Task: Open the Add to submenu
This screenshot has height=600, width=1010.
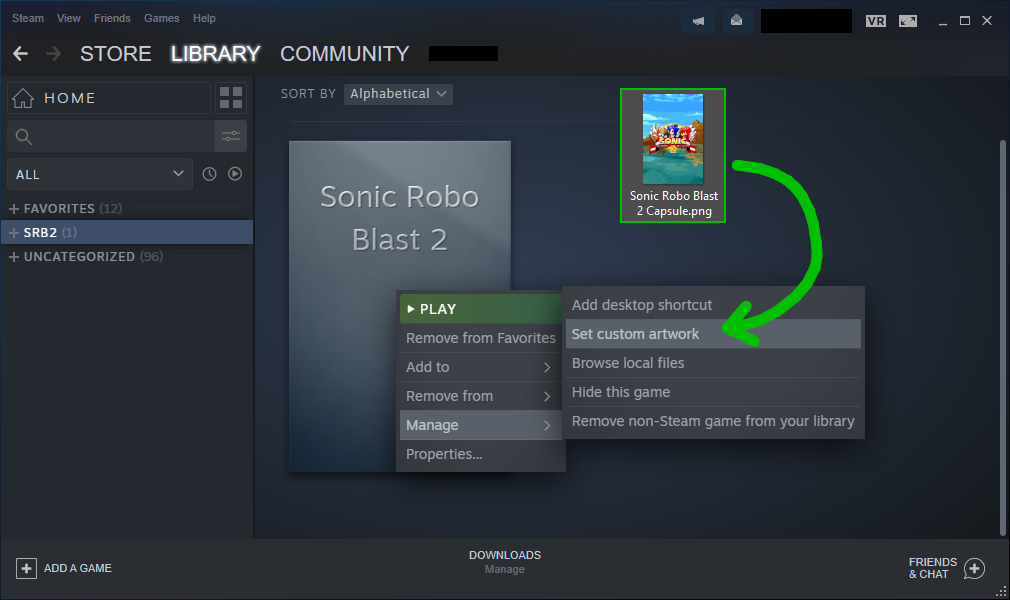Action: tap(481, 367)
